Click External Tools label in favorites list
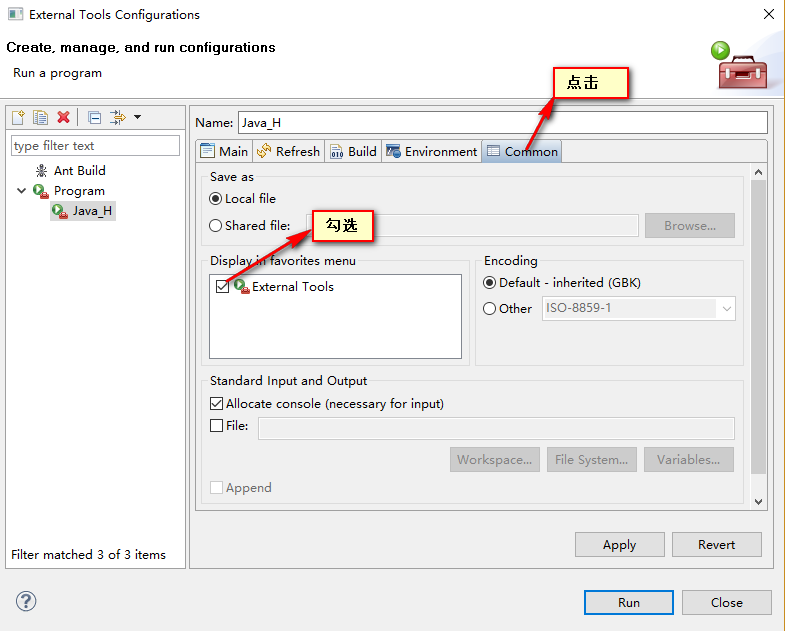This screenshot has height=631, width=785. click(293, 286)
